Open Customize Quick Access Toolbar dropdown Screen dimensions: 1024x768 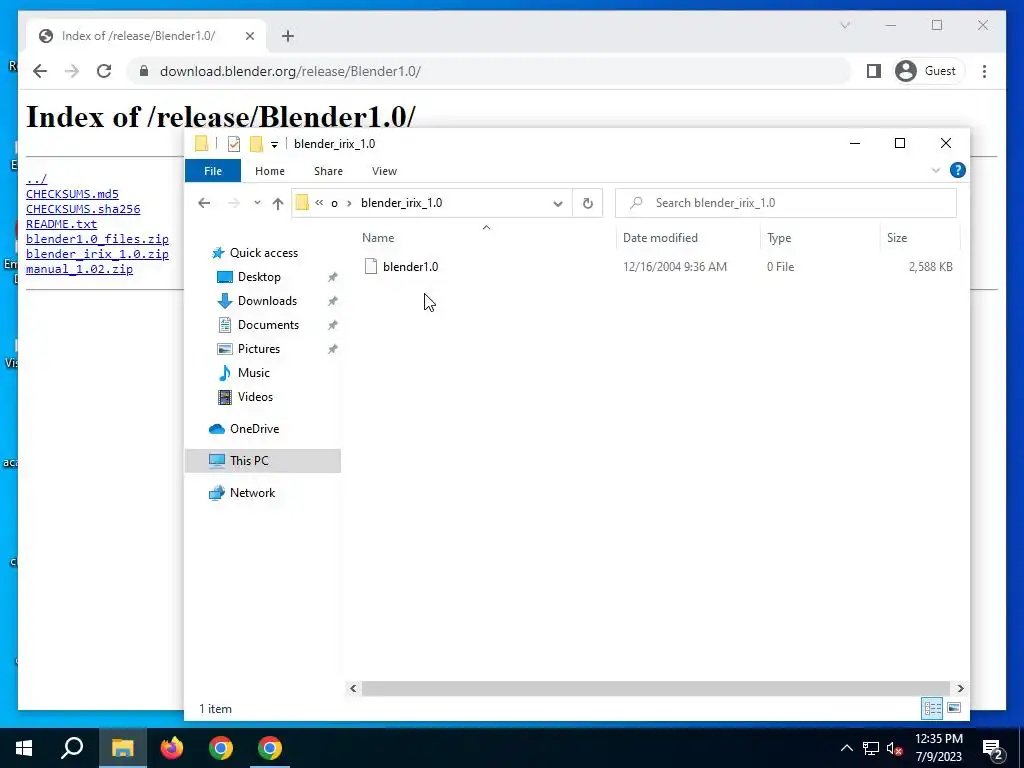(x=274, y=144)
